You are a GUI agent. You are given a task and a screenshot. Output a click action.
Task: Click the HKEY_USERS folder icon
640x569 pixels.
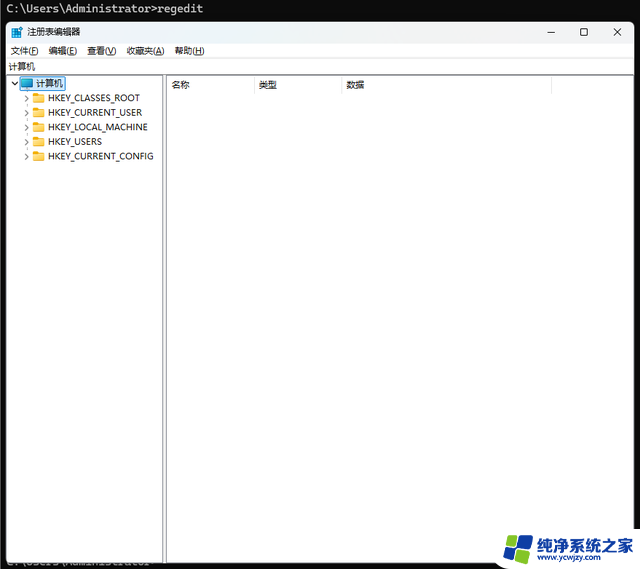[38, 142]
